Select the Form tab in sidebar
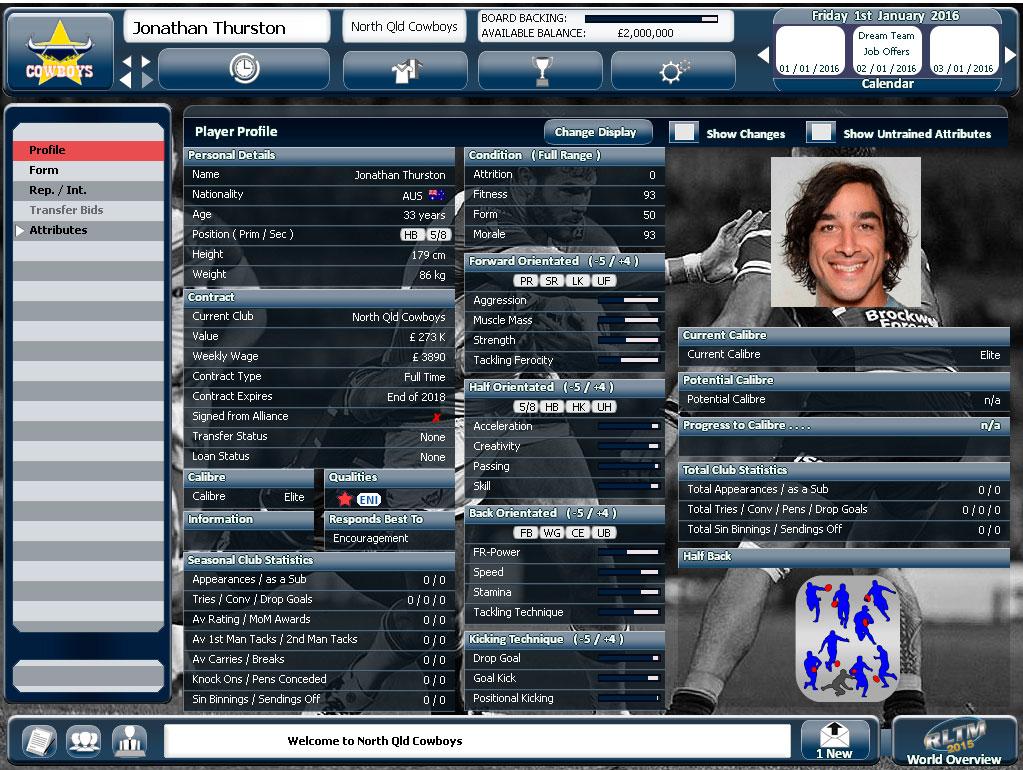Image resolution: width=1023 pixels, height=770 pixels. click(44, 170)
